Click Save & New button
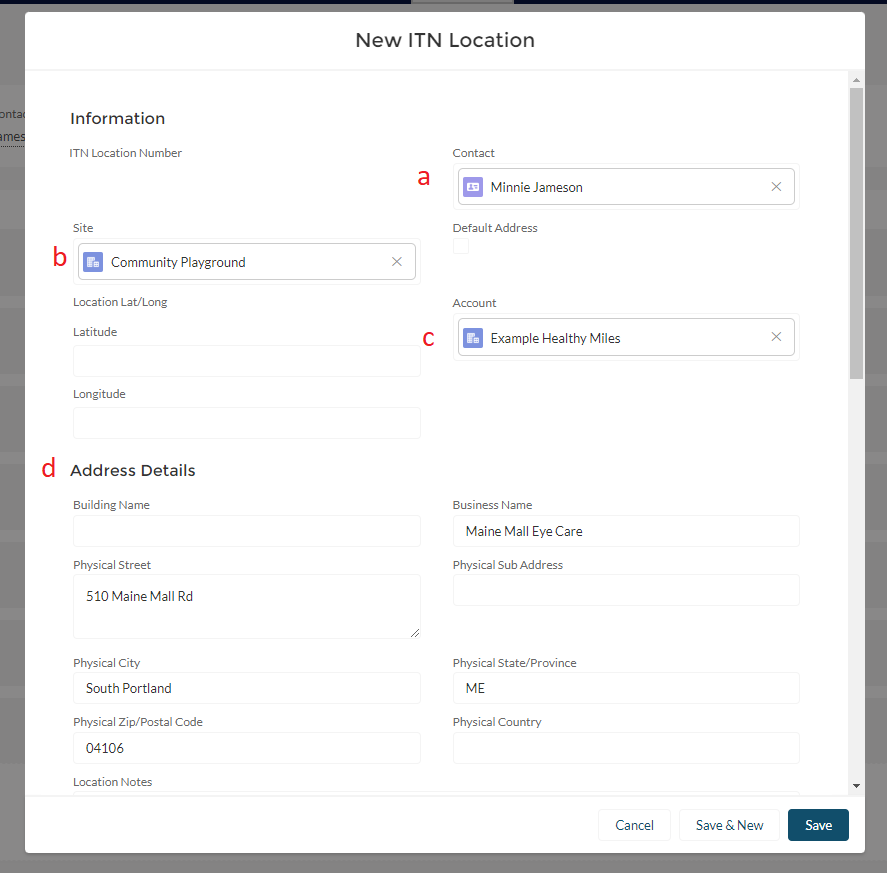Viewport: 887px width, 873px height. 729,825
